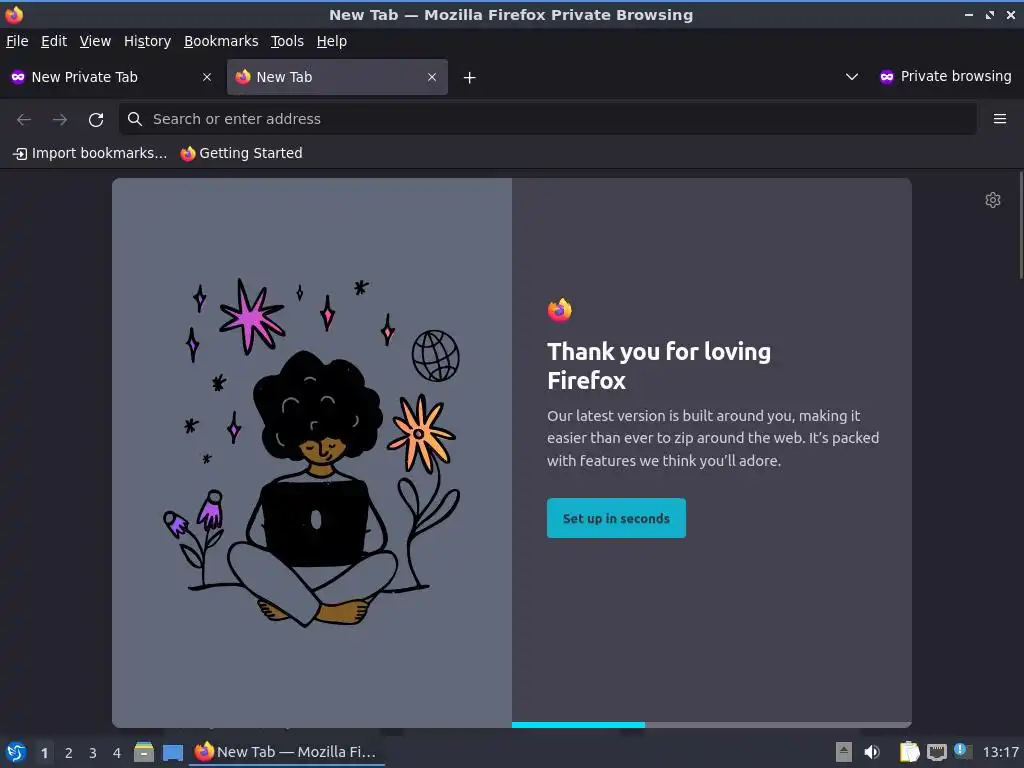Click the Firefox icon in title bar
This screenshot has width=1024, height=768.
[14, 14]
